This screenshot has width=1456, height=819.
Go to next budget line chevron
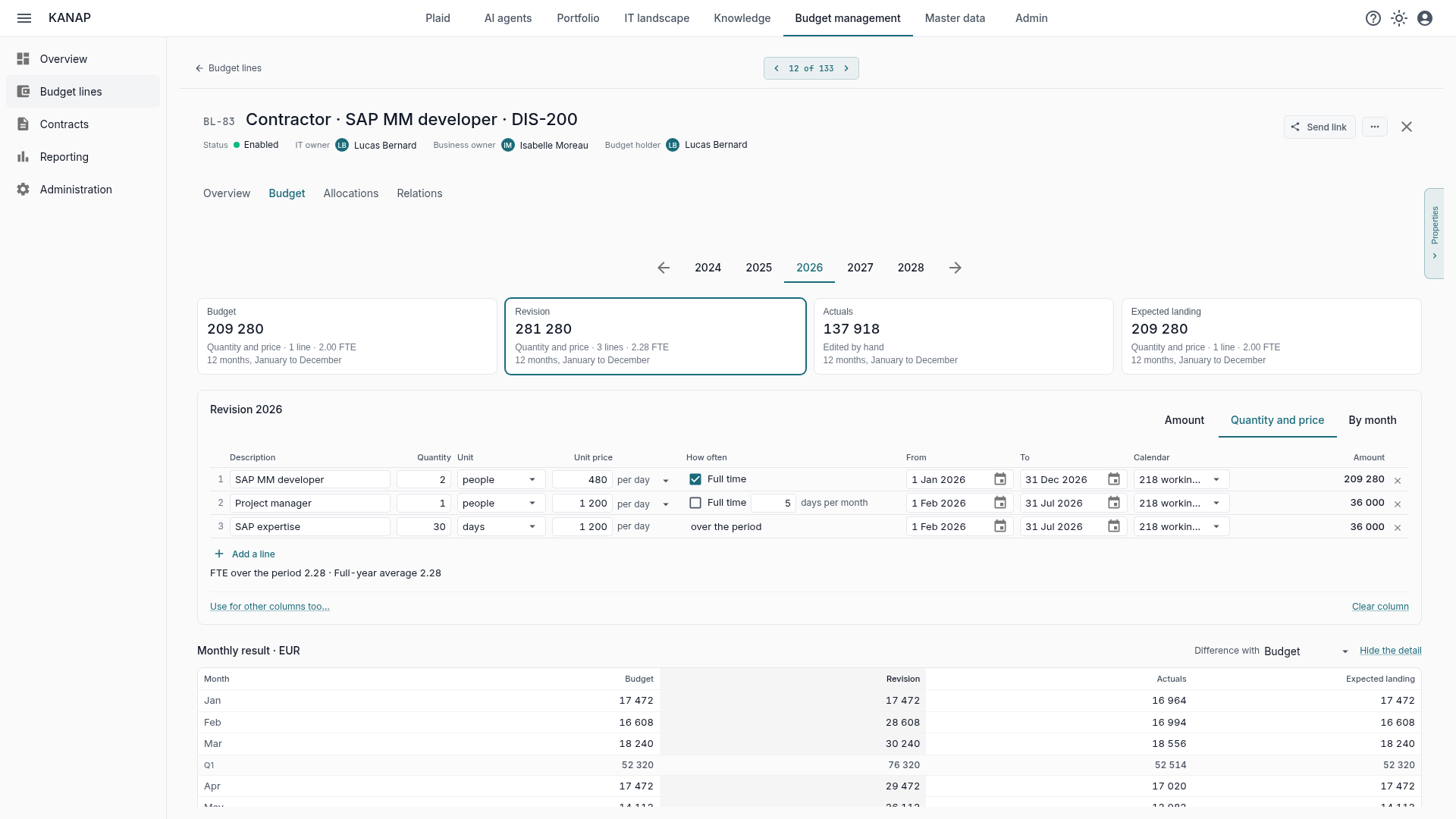click(846, 68)
